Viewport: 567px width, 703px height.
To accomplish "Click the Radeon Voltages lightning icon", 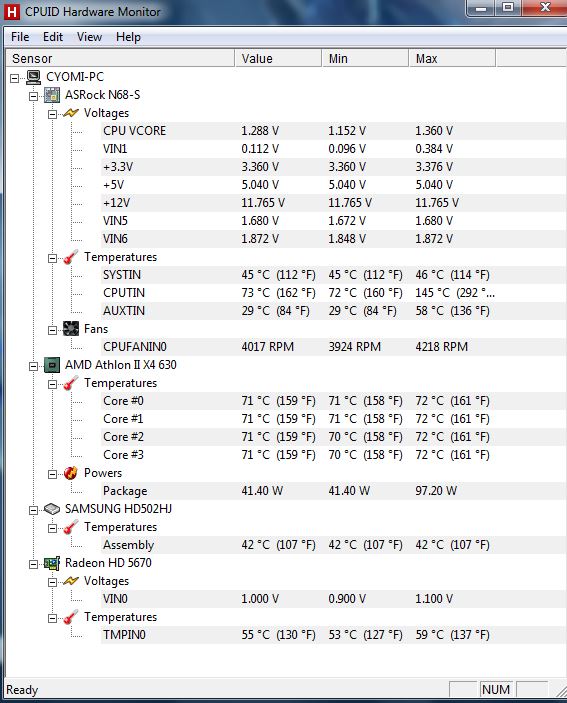I will tap(71, 581).
